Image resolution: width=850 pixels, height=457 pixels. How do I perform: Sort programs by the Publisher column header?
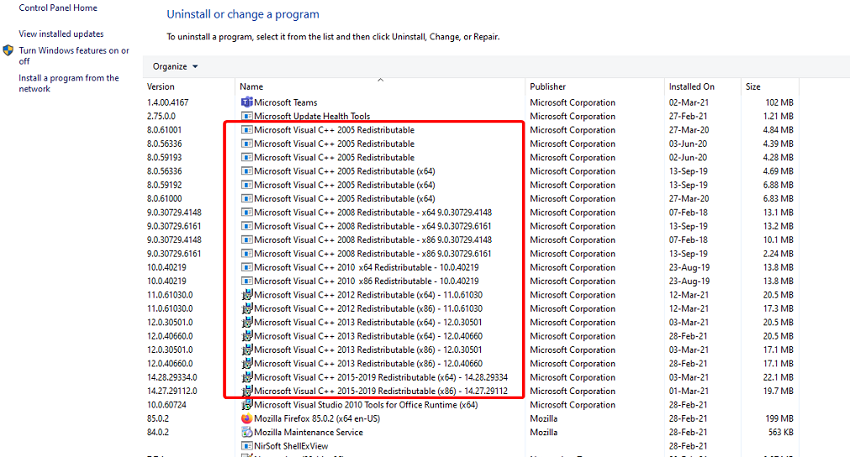click(x=548, y=87)
